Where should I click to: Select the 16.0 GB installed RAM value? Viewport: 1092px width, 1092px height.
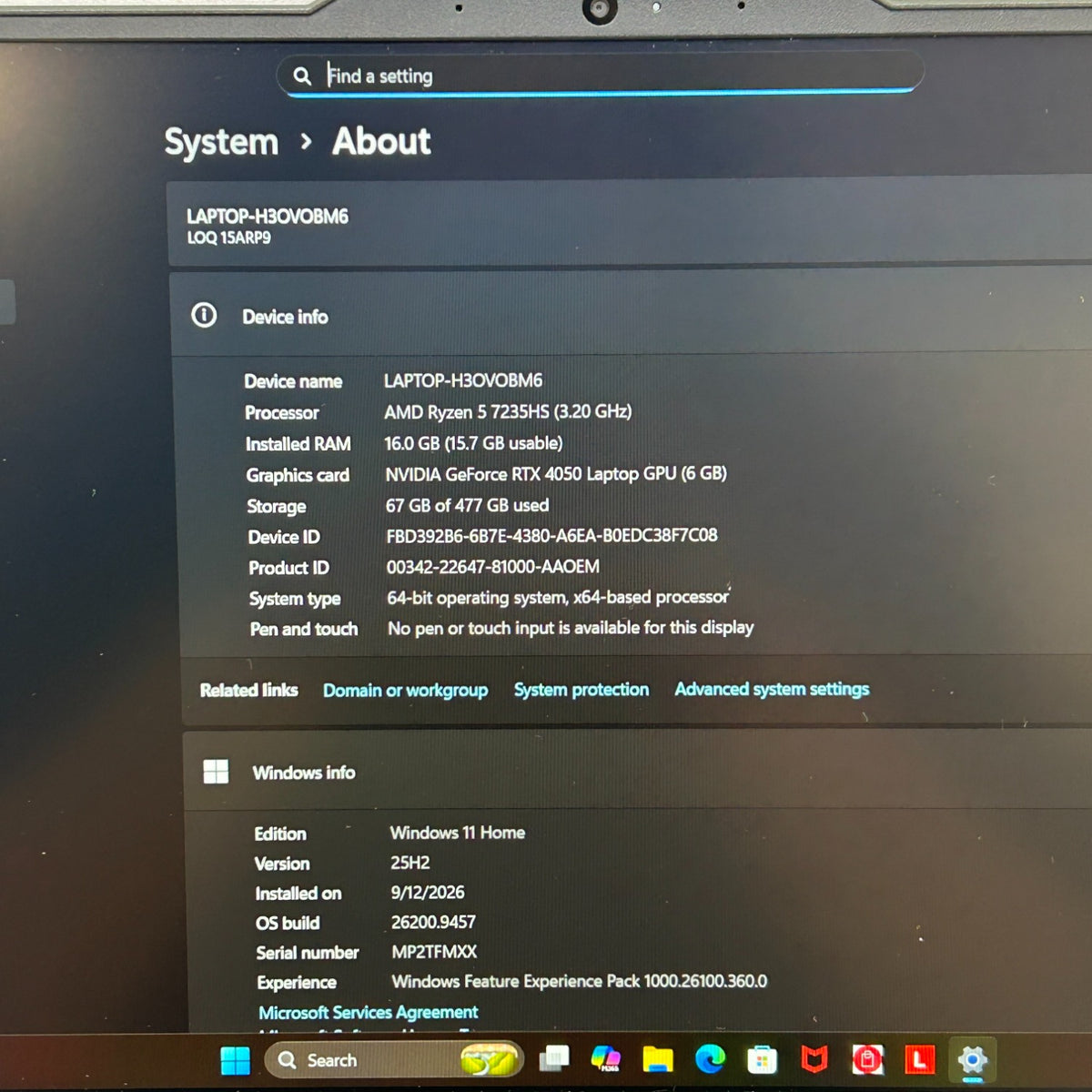[x=473, y=443]
